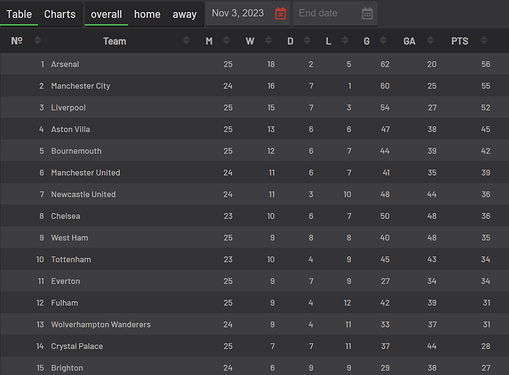Open the Manchester City team row
This screenshot has width=509, height=375.
coord(255,86)
